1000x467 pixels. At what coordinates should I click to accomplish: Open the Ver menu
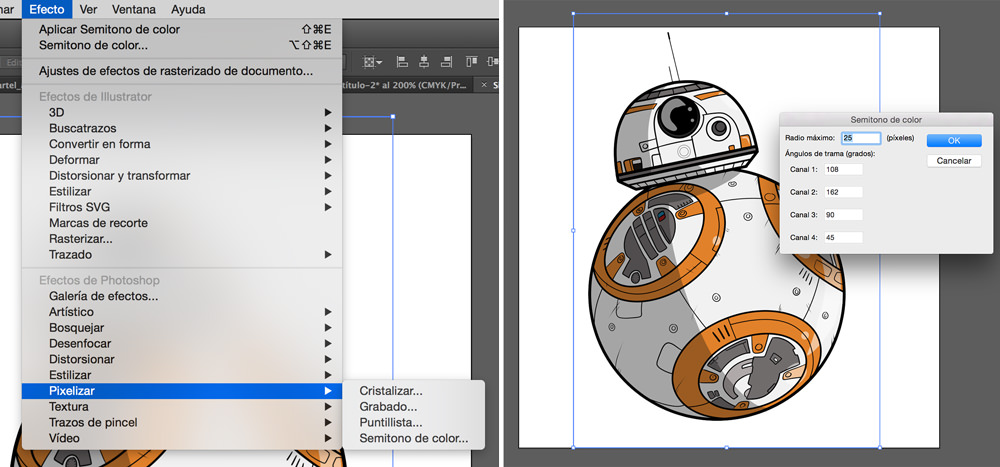[x=88, y=10]
